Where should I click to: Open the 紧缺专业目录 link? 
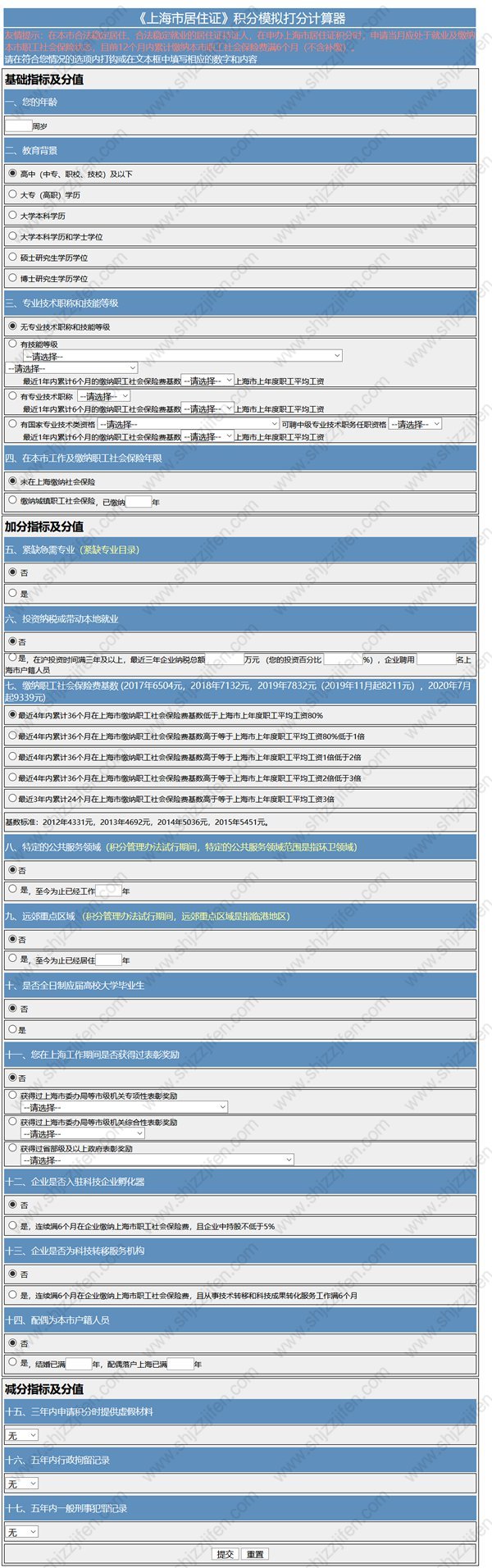click(109, 549)
